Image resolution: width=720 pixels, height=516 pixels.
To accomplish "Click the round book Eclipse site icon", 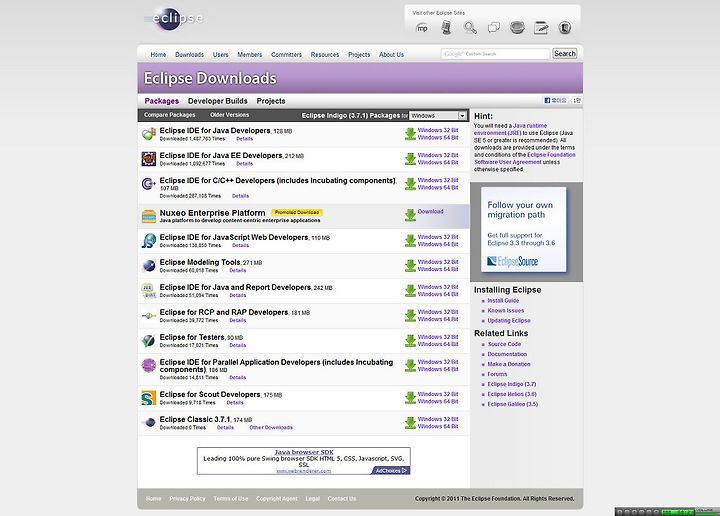I will tap(565, 28).
